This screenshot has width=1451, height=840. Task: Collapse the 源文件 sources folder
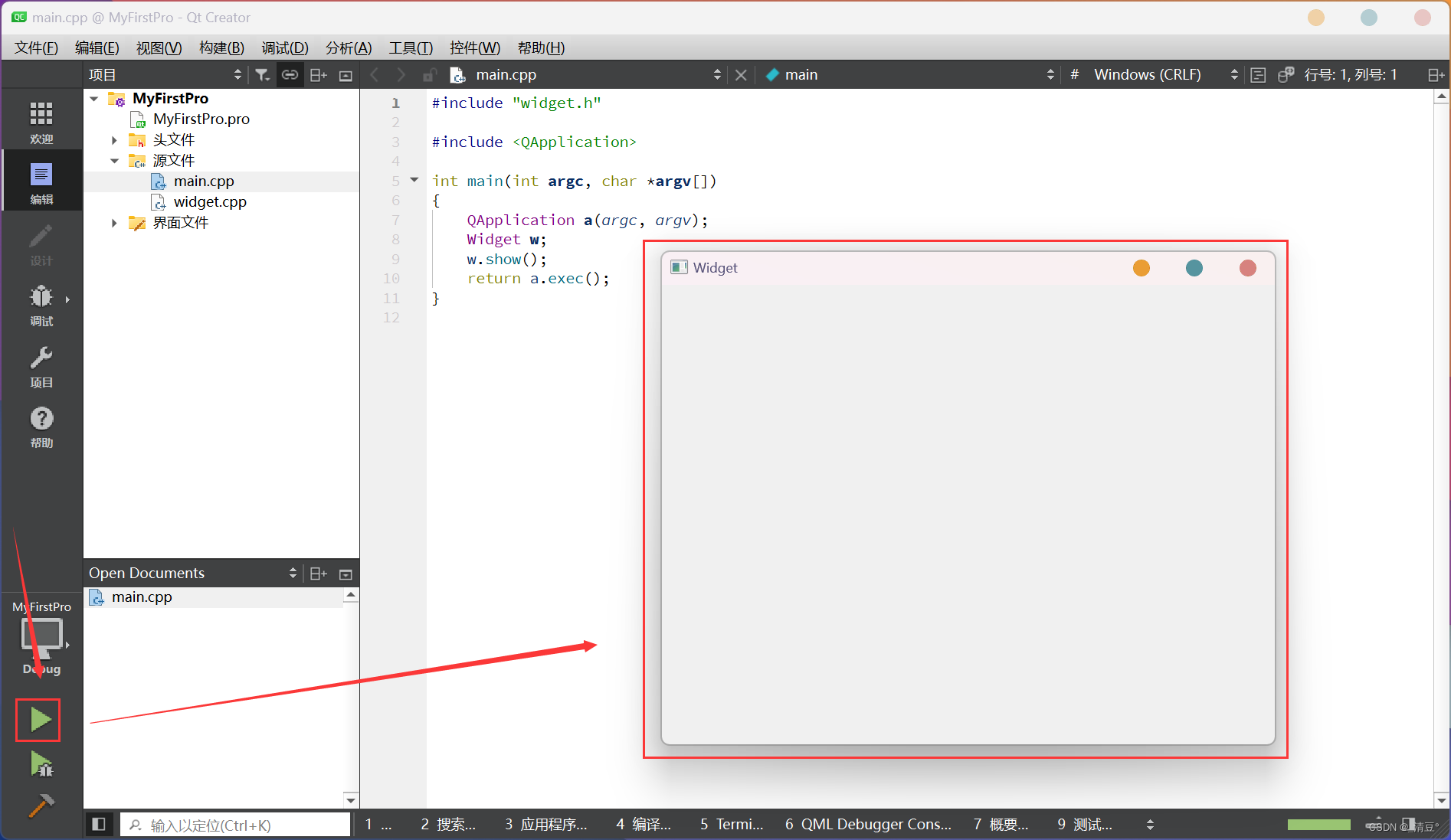[114, 161]
